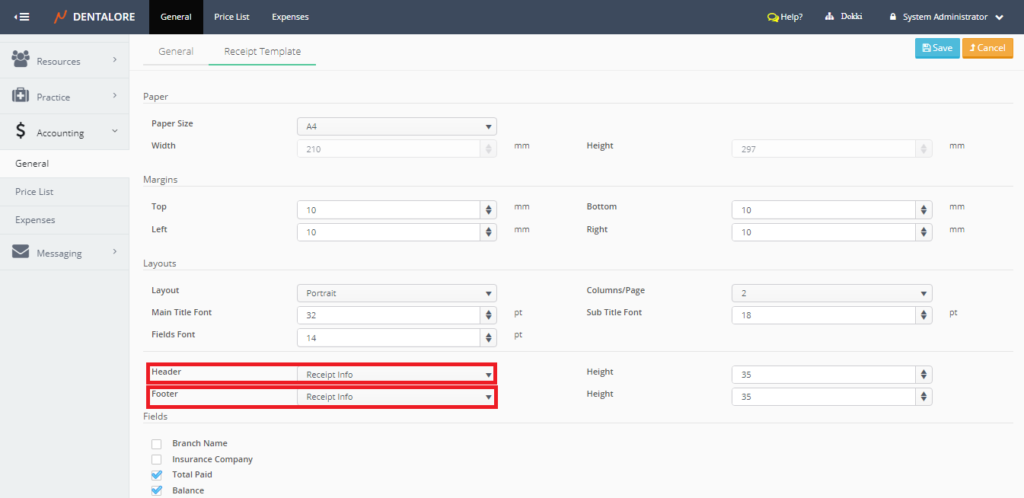1024x498 pixels.
Task: Click the Messaging envelope icon
Action: tap(20, 252)
